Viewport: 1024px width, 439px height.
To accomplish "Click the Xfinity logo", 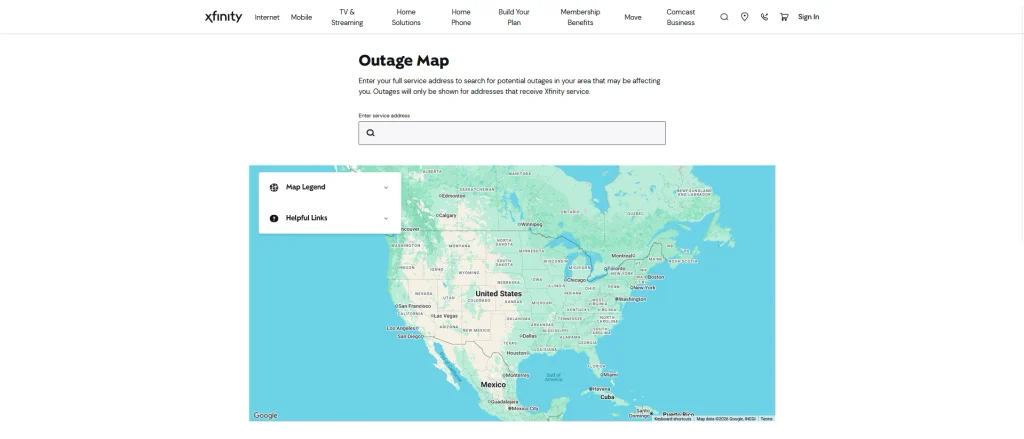I will [223, 17].
